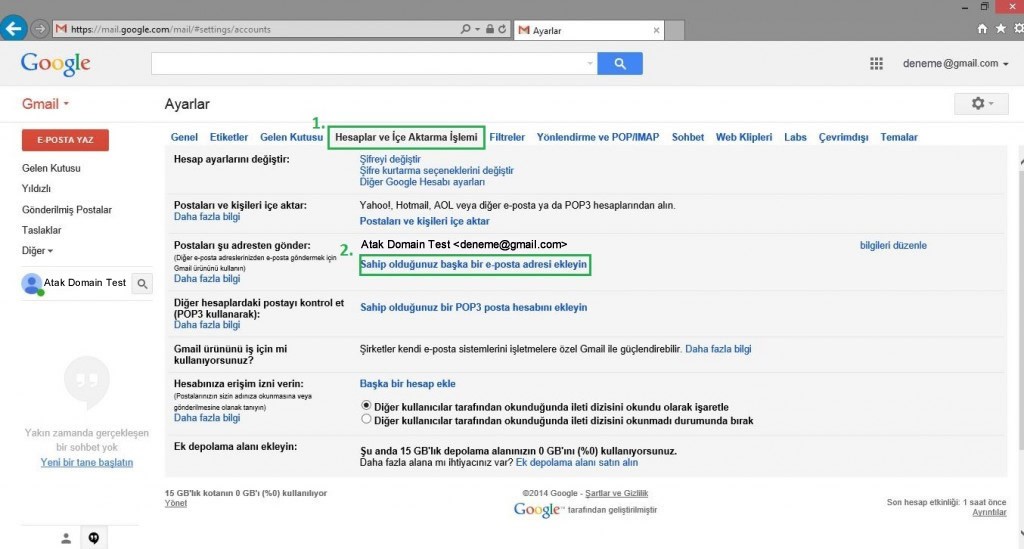The image size is (1024, 549).
Task: Click the padlock security icon in address bar
Action: tap(489, 29)
